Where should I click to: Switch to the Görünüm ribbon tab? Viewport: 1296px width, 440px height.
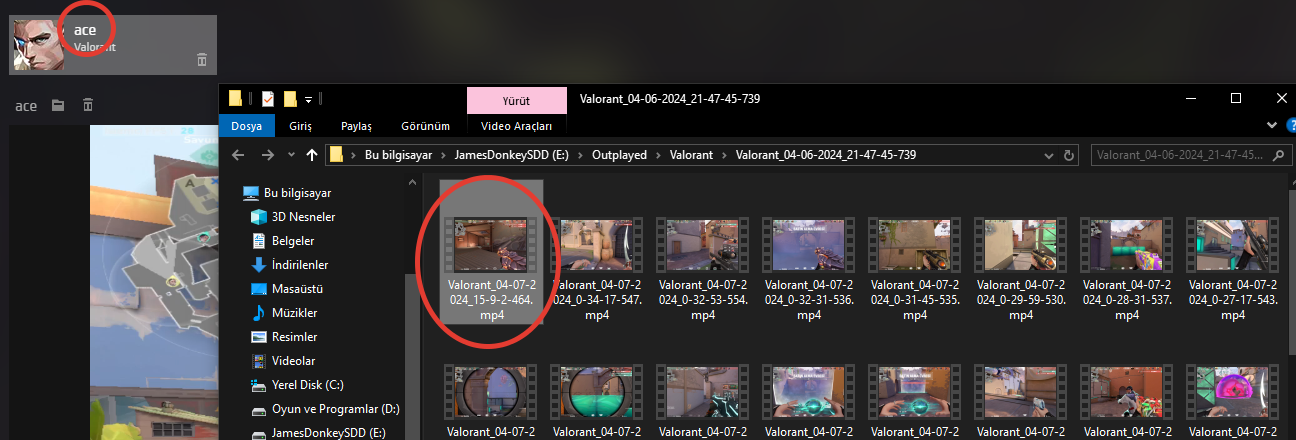click(x=427, y=126)
